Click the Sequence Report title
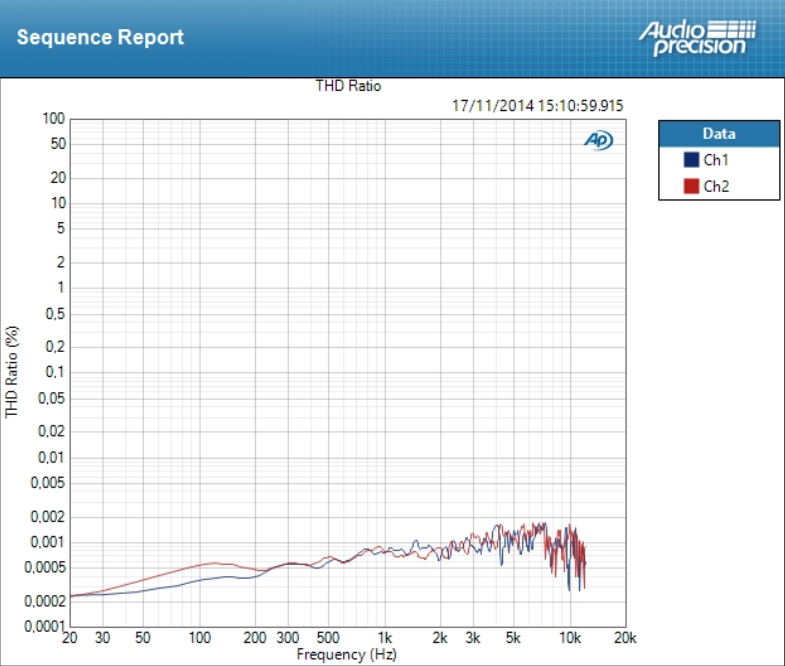Image resolution: width=785 pixels, height=666 pixels. (x=100, y=38)
